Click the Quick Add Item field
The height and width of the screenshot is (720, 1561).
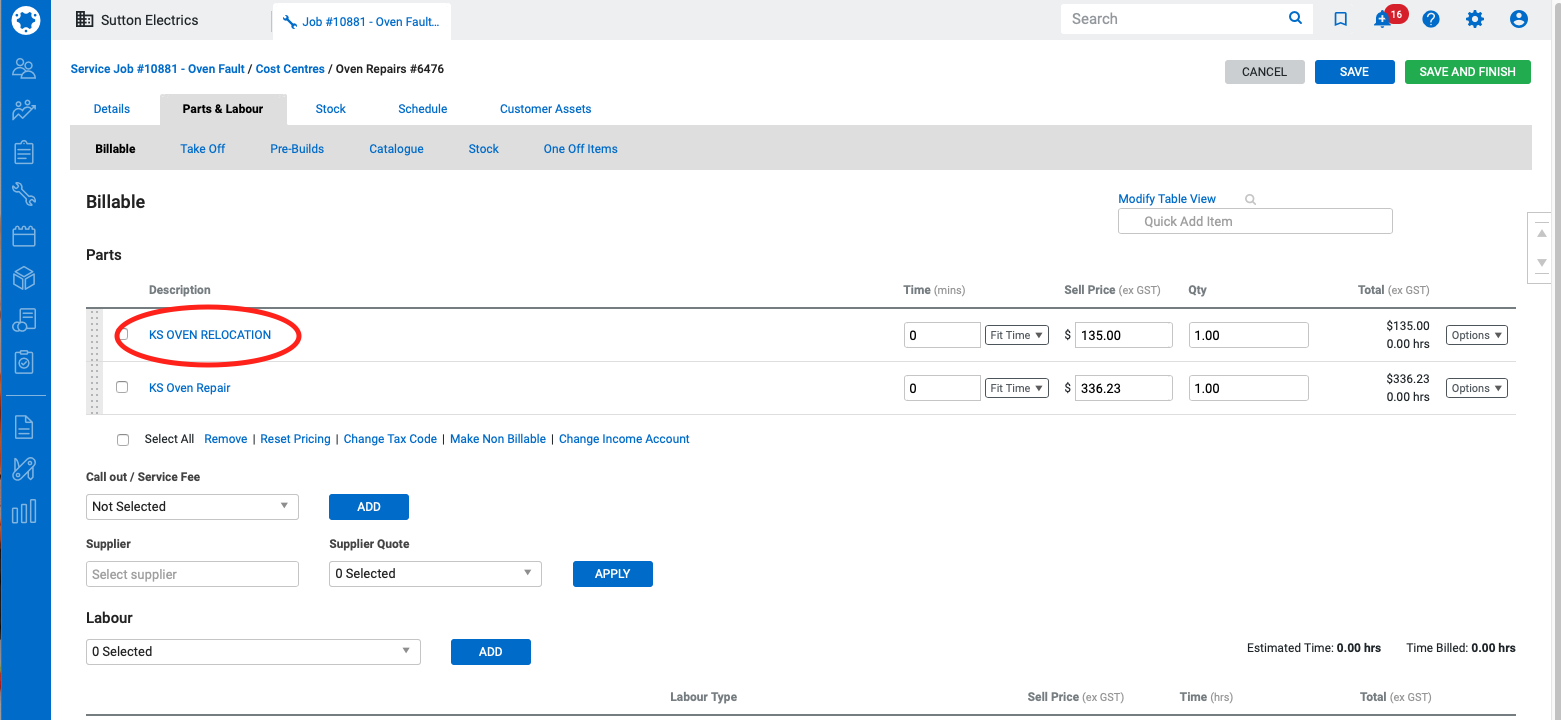pyautogui.click(x=1255, y=222)
